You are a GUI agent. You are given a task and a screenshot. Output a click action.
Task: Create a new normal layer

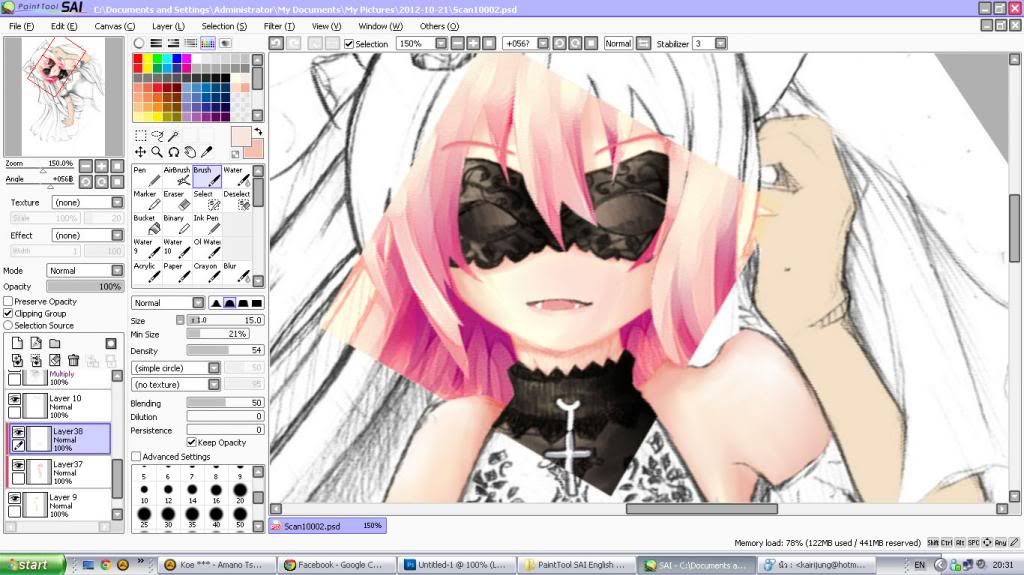pos(17,343)
